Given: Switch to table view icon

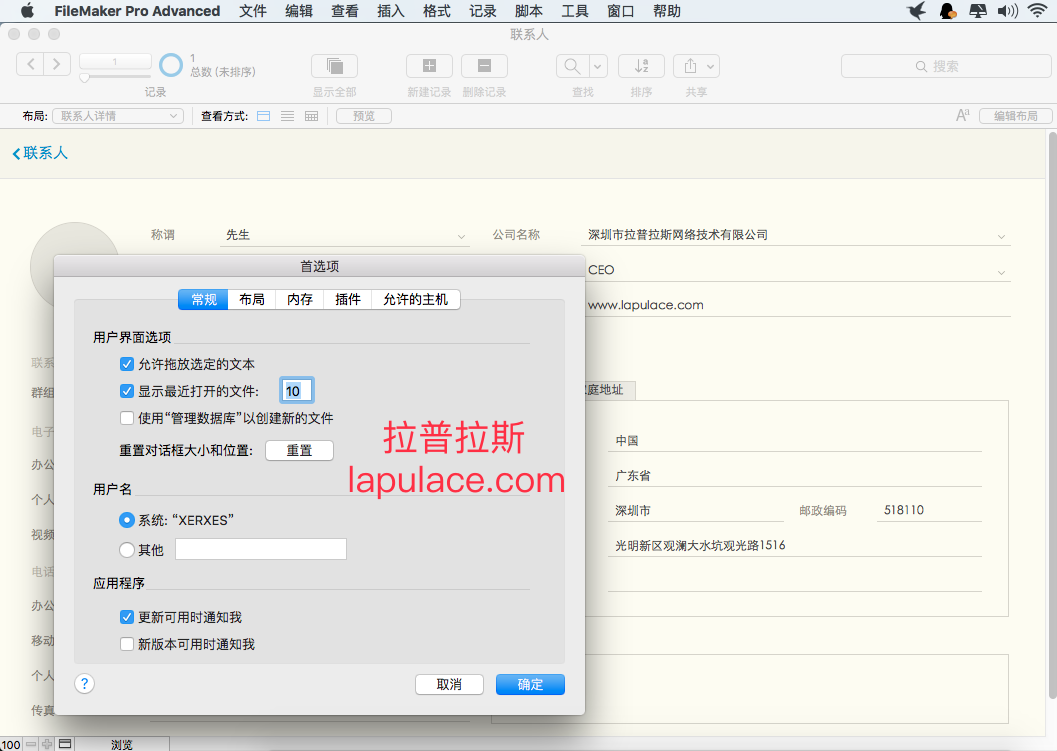Looking at the screenshot, I should click(311, 116).
